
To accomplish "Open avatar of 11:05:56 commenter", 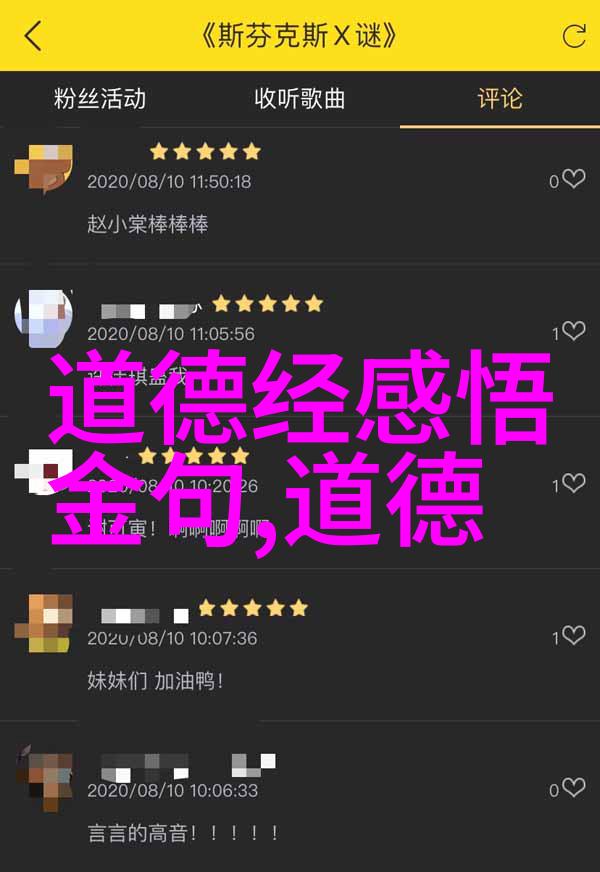I will pos(43,319).
